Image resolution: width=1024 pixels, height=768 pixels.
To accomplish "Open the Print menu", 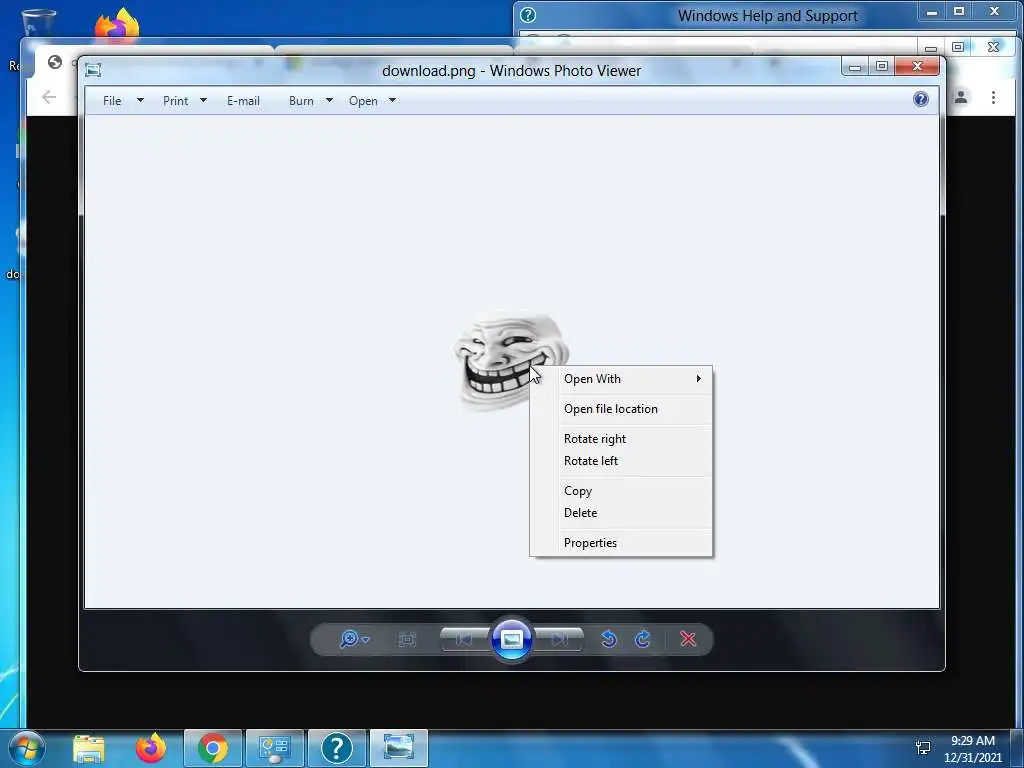I will [176, 101].
